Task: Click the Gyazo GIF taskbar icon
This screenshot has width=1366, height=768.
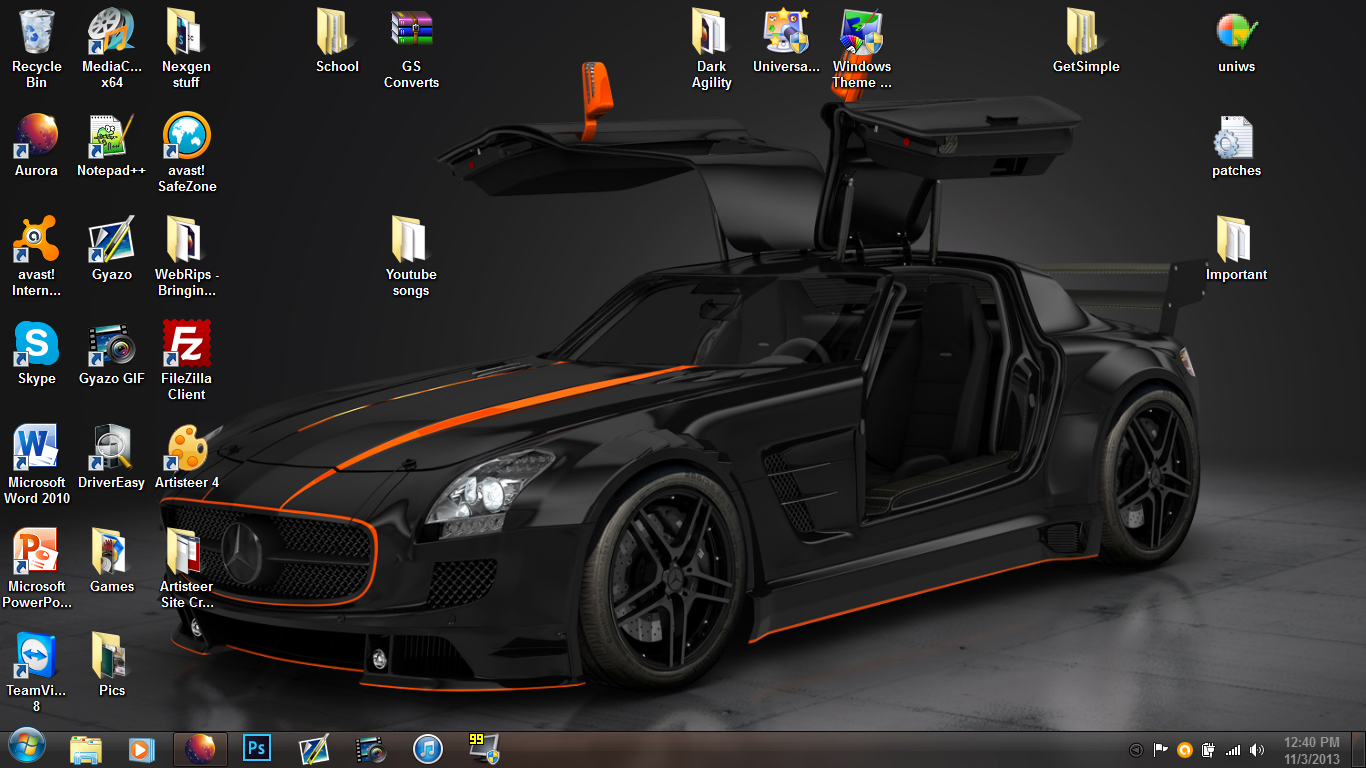Action: [x=370, y=749]
